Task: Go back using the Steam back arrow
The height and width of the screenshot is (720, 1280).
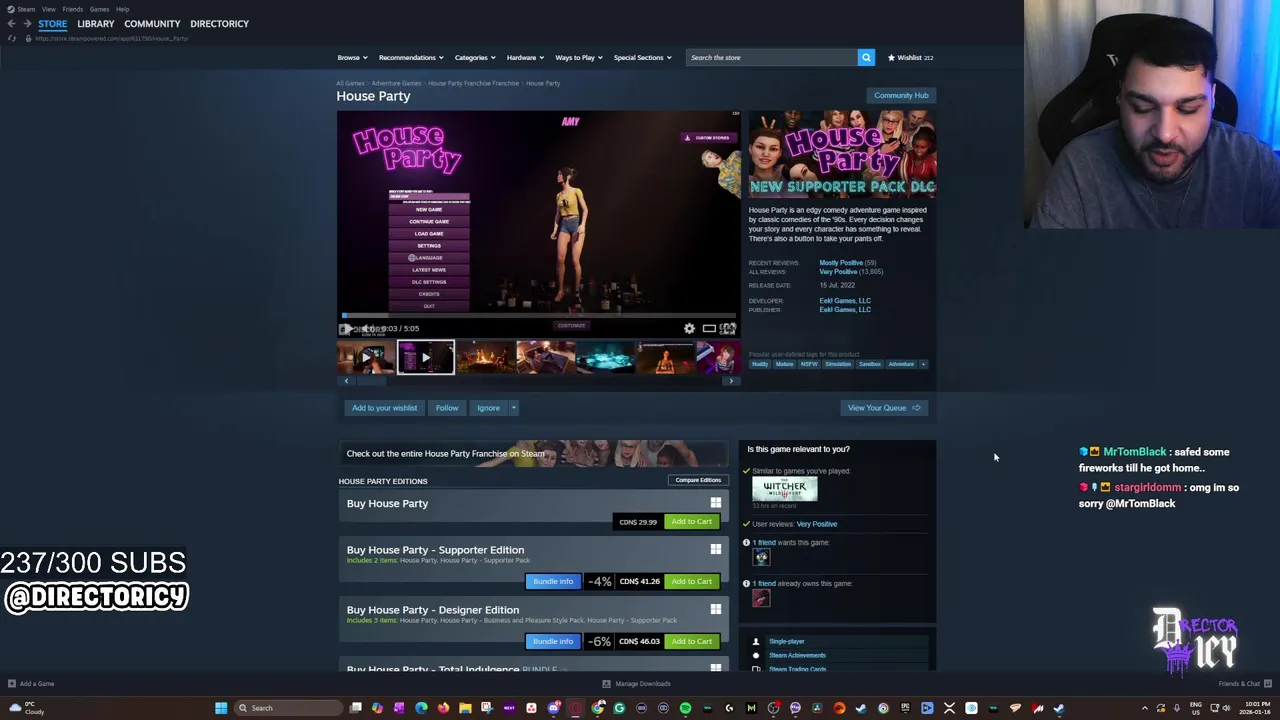Action: click(11, 23)
